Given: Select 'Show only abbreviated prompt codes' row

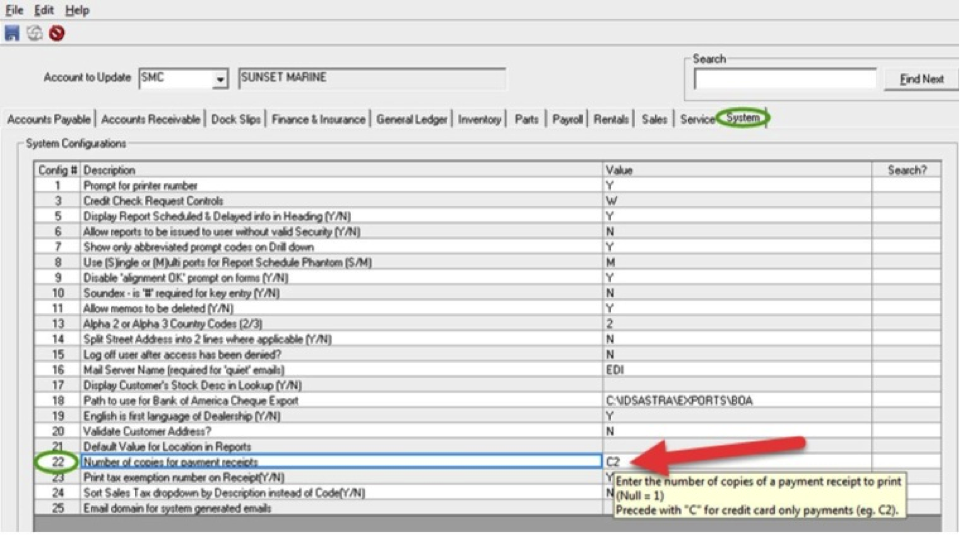Looking at the screenshot, I should 488,247.
